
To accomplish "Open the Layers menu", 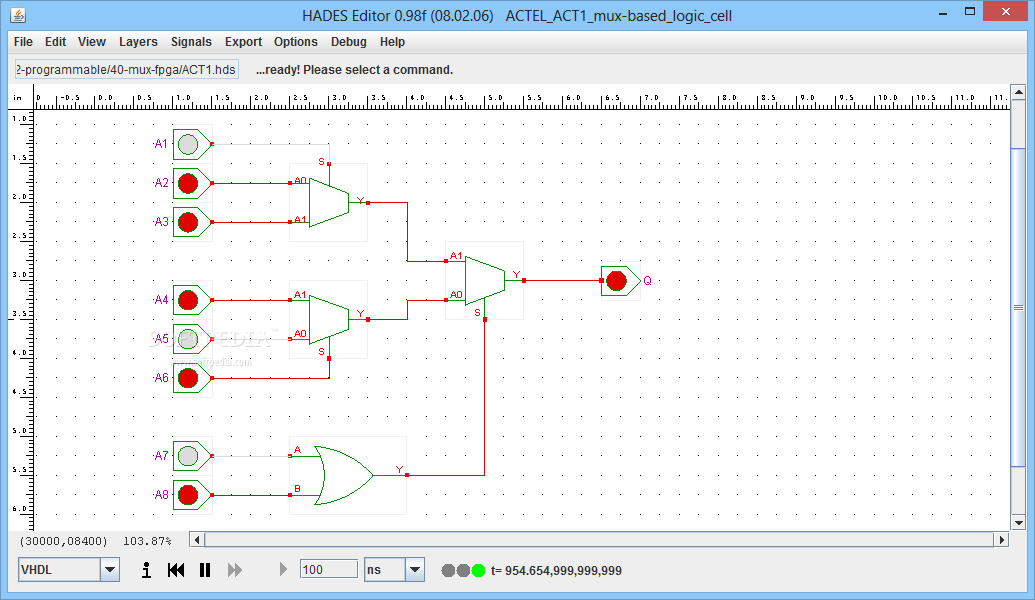I will (x=138, y=42).
